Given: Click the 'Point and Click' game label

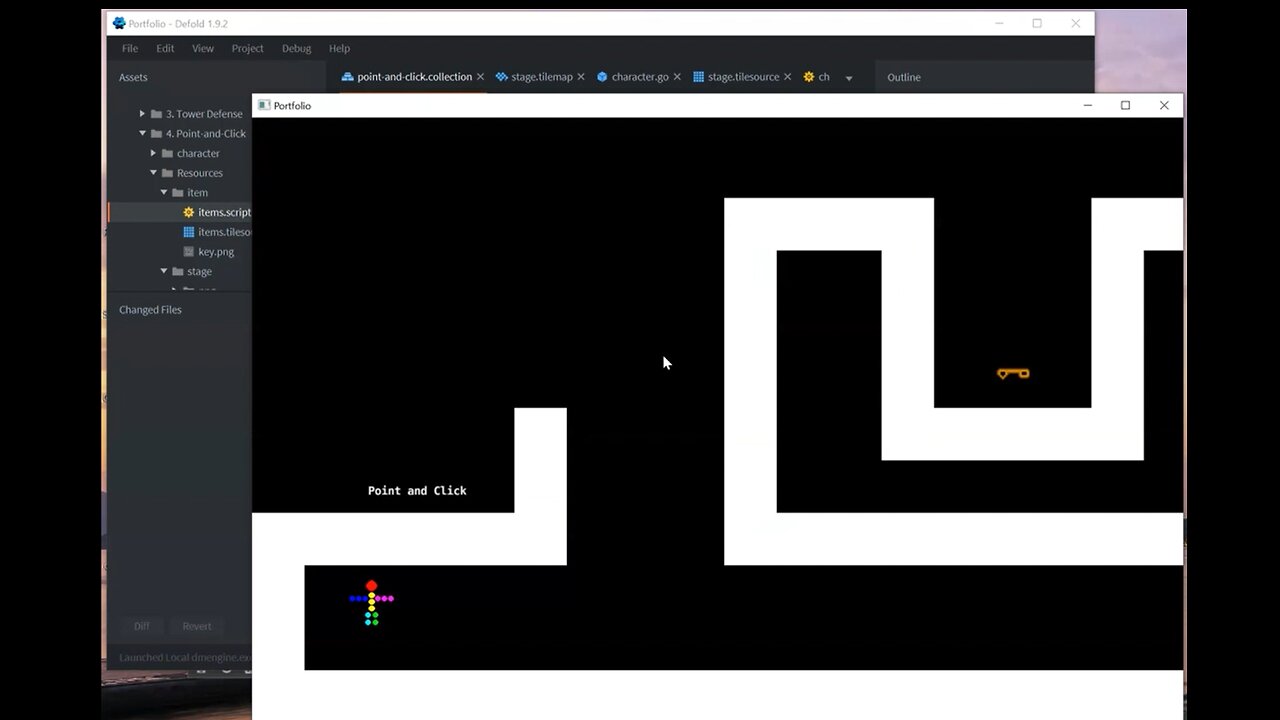Looking at the screenshot, I should click(x=417, y=491).
